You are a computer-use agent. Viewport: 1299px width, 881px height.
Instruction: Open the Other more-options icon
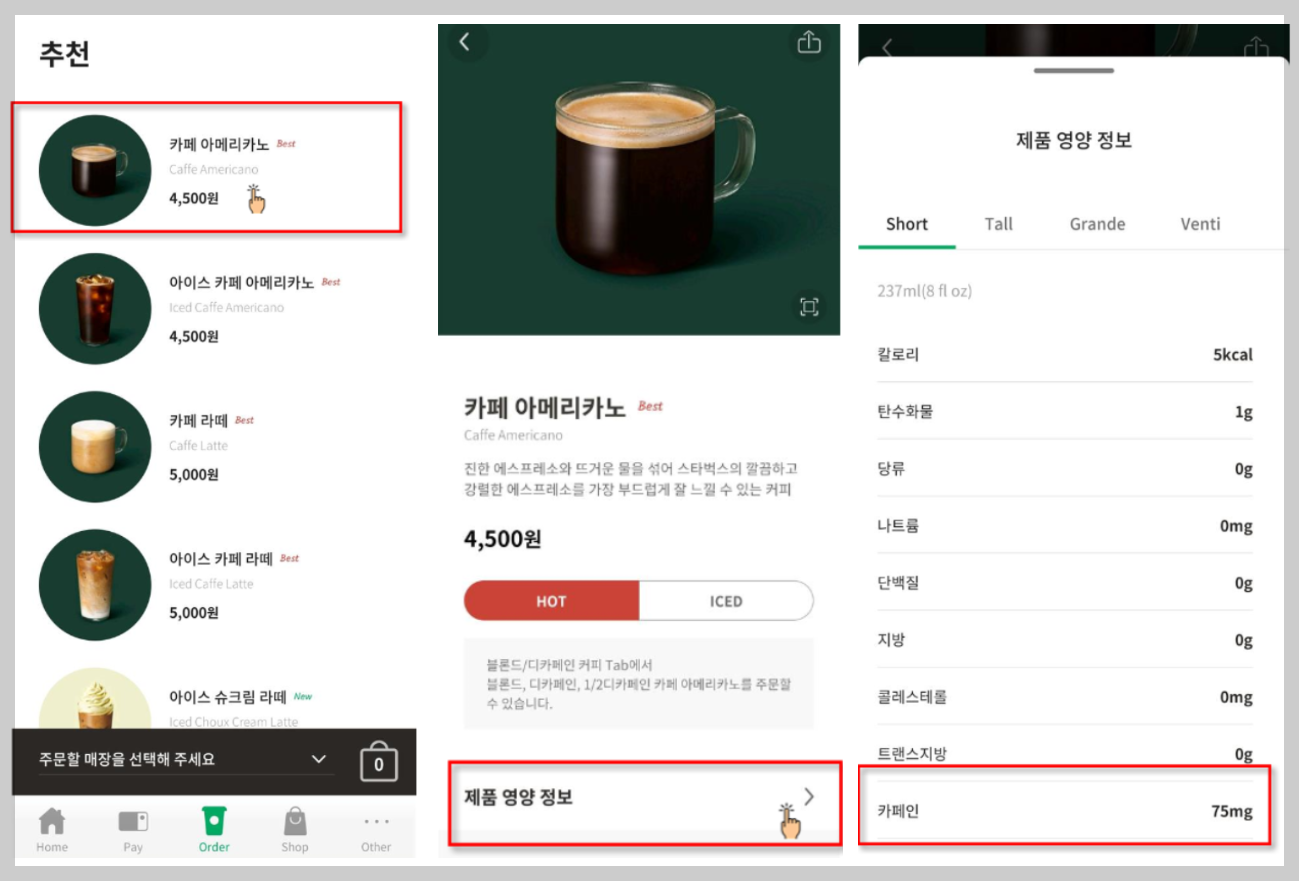click(x=376, y=822)
